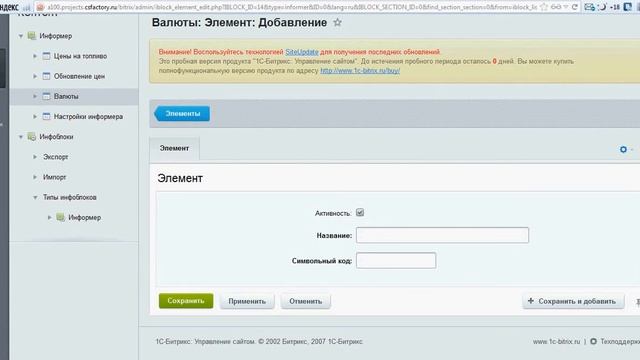The image size is (640, 360).
Task: Open Цены на топливо section
Action: pos(80,56)
